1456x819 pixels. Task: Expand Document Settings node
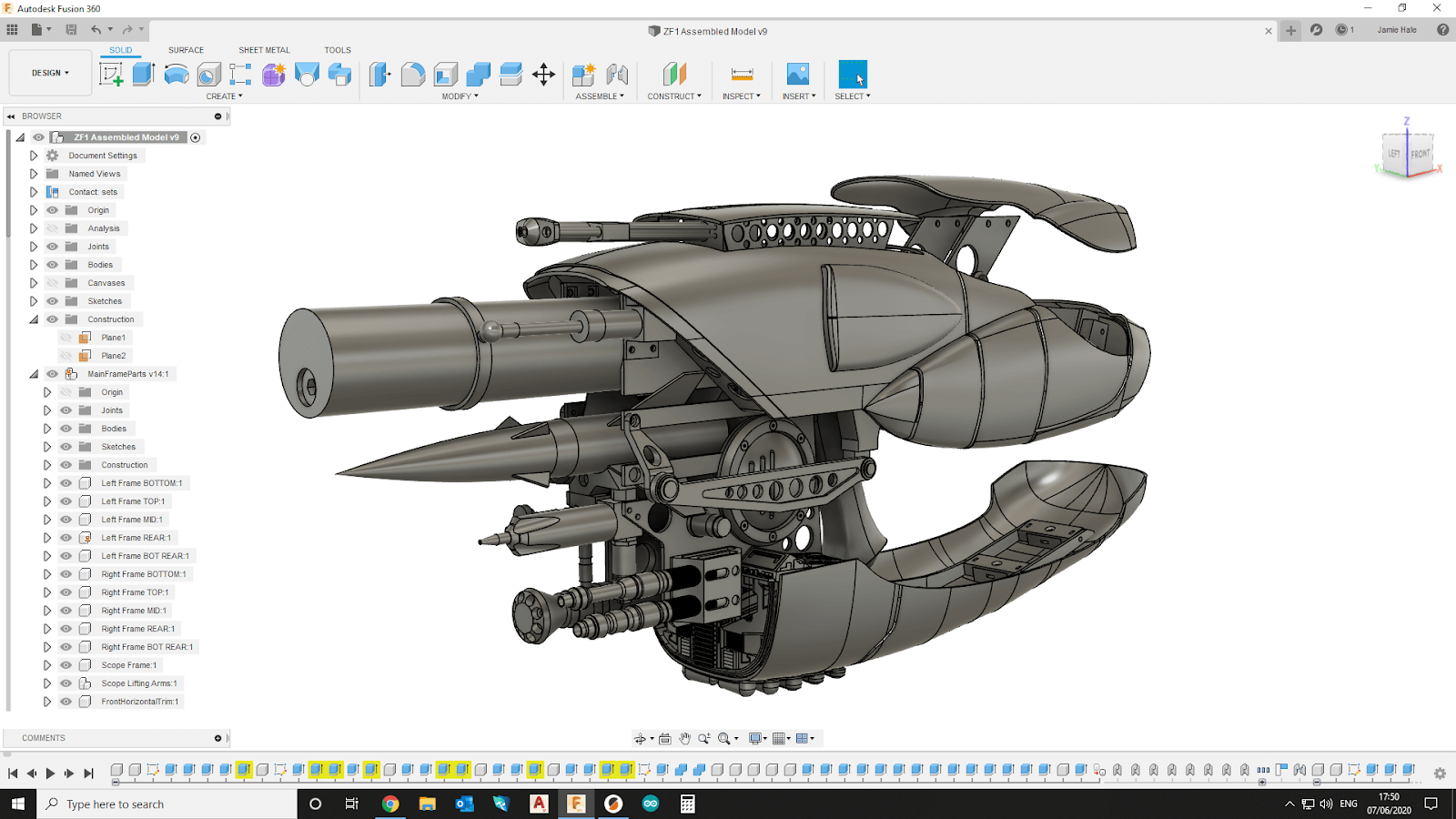(x=34, y=156)
